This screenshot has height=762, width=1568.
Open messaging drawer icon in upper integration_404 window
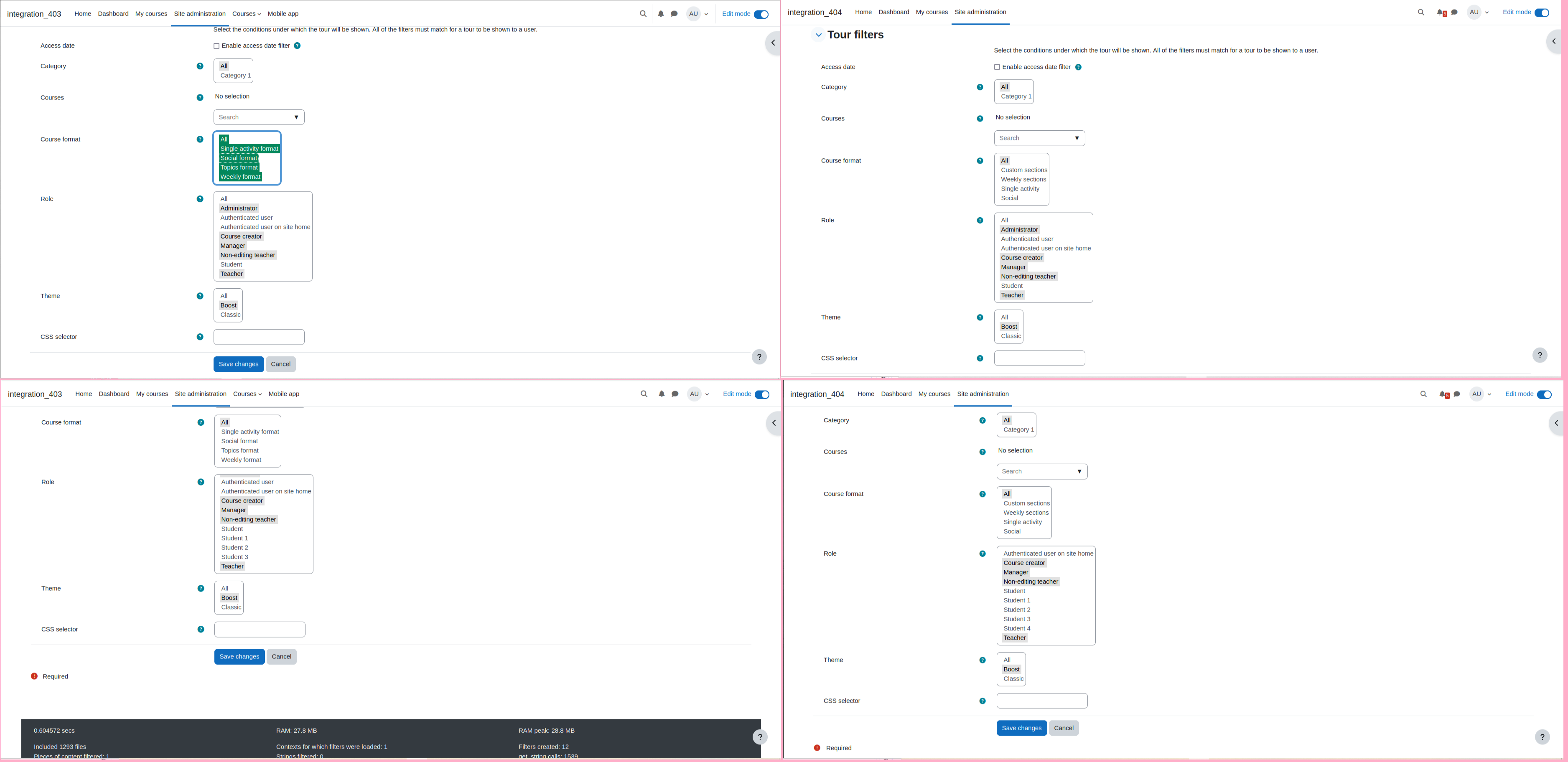(x=1454, y=12)
